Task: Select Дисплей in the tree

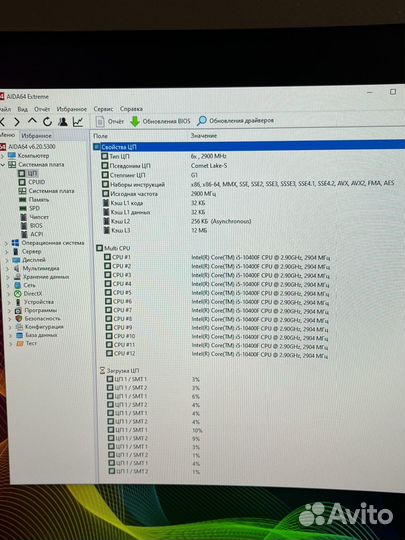Action: [34, 260]
